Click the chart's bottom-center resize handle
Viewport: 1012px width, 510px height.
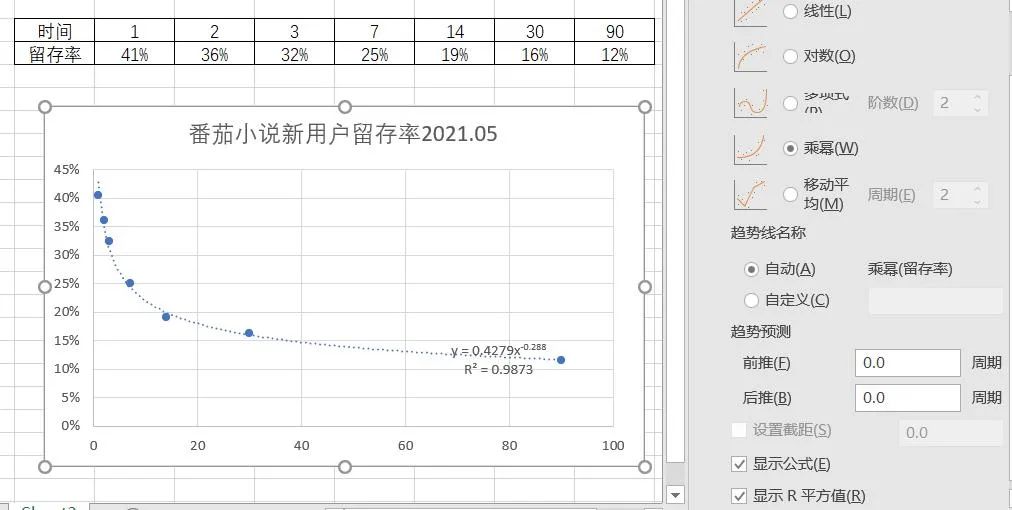[x=345, y=466]
